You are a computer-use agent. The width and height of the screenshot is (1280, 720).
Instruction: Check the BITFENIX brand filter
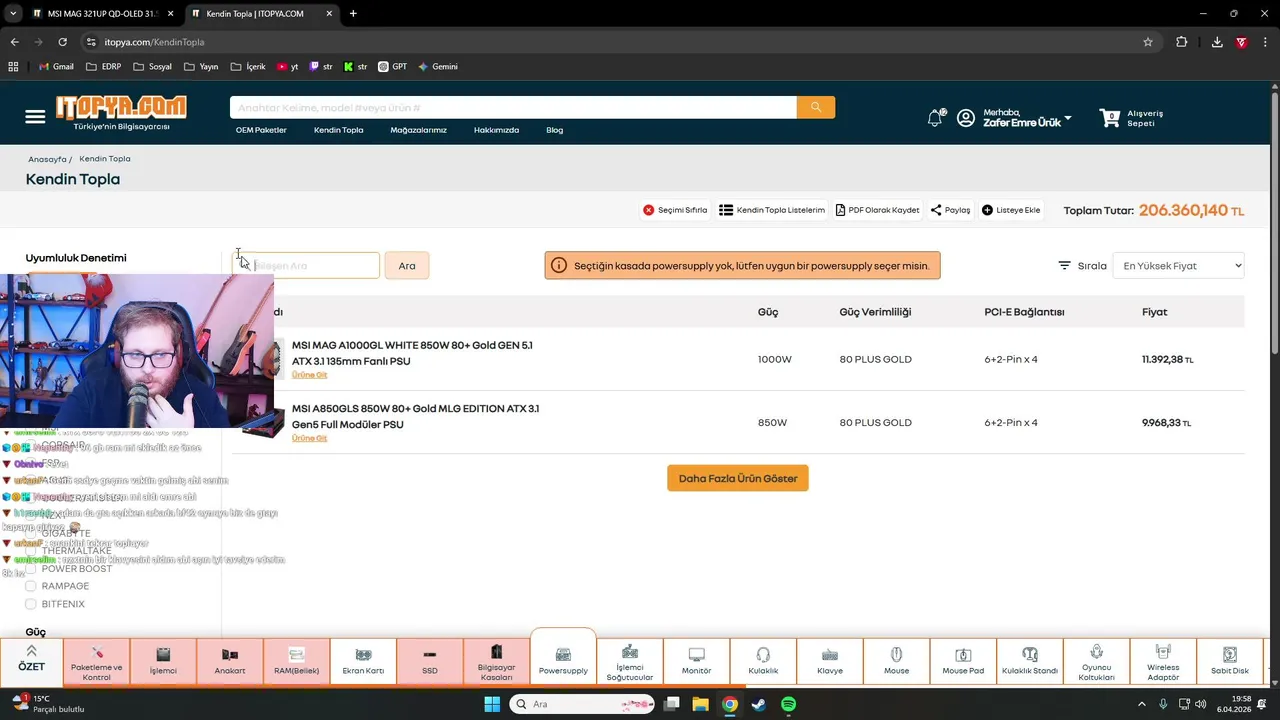click(x=31, y=604)
